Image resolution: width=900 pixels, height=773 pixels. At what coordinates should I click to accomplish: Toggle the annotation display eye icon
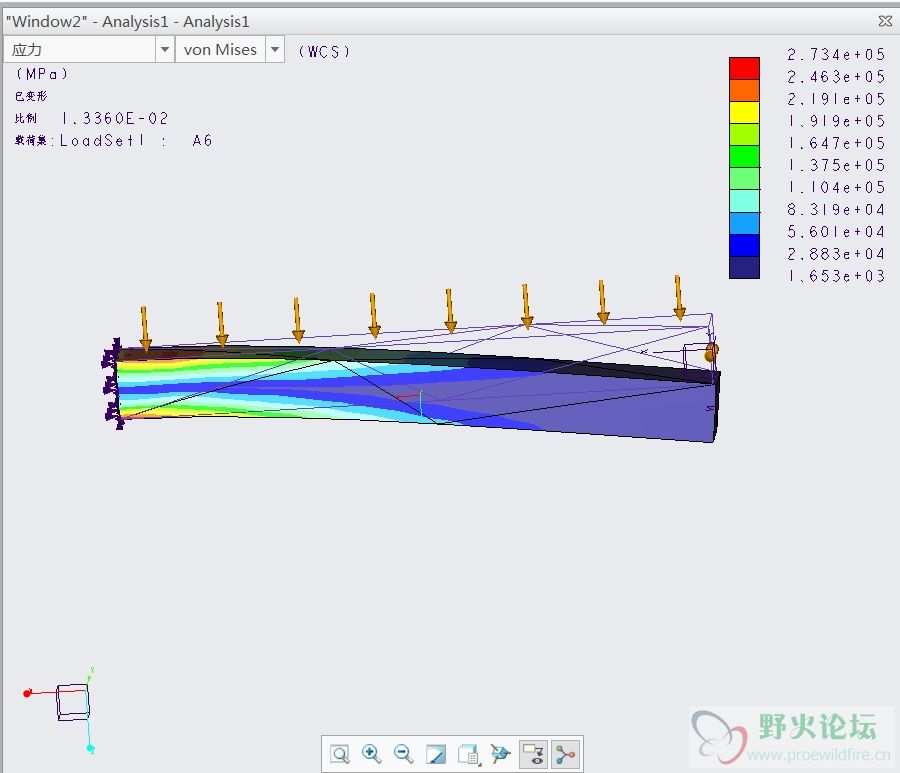533,754
